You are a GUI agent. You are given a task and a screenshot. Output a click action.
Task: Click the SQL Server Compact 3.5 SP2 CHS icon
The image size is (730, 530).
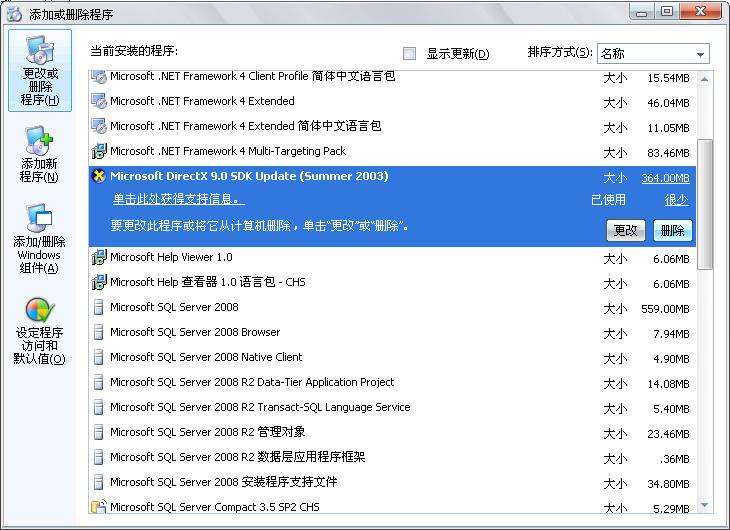coord(99,507)
